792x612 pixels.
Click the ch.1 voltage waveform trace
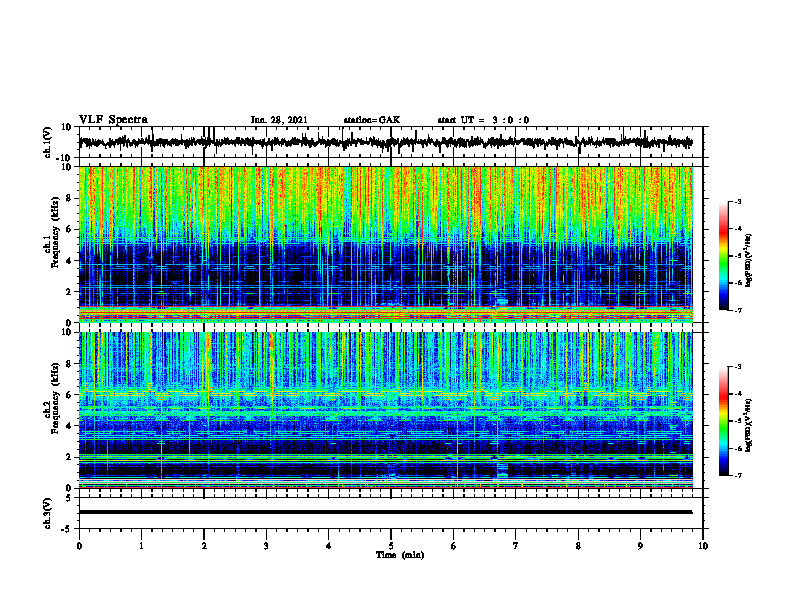point(385,142)
